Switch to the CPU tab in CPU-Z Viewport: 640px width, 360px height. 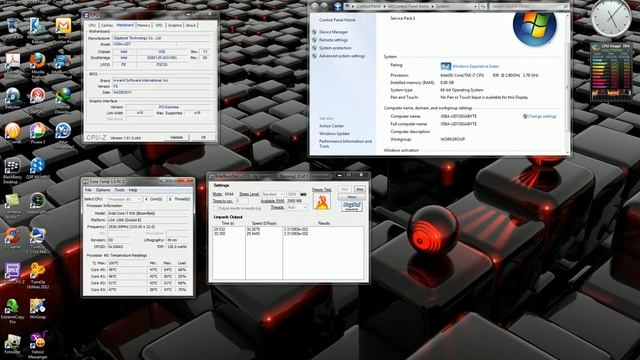[92, 25]
